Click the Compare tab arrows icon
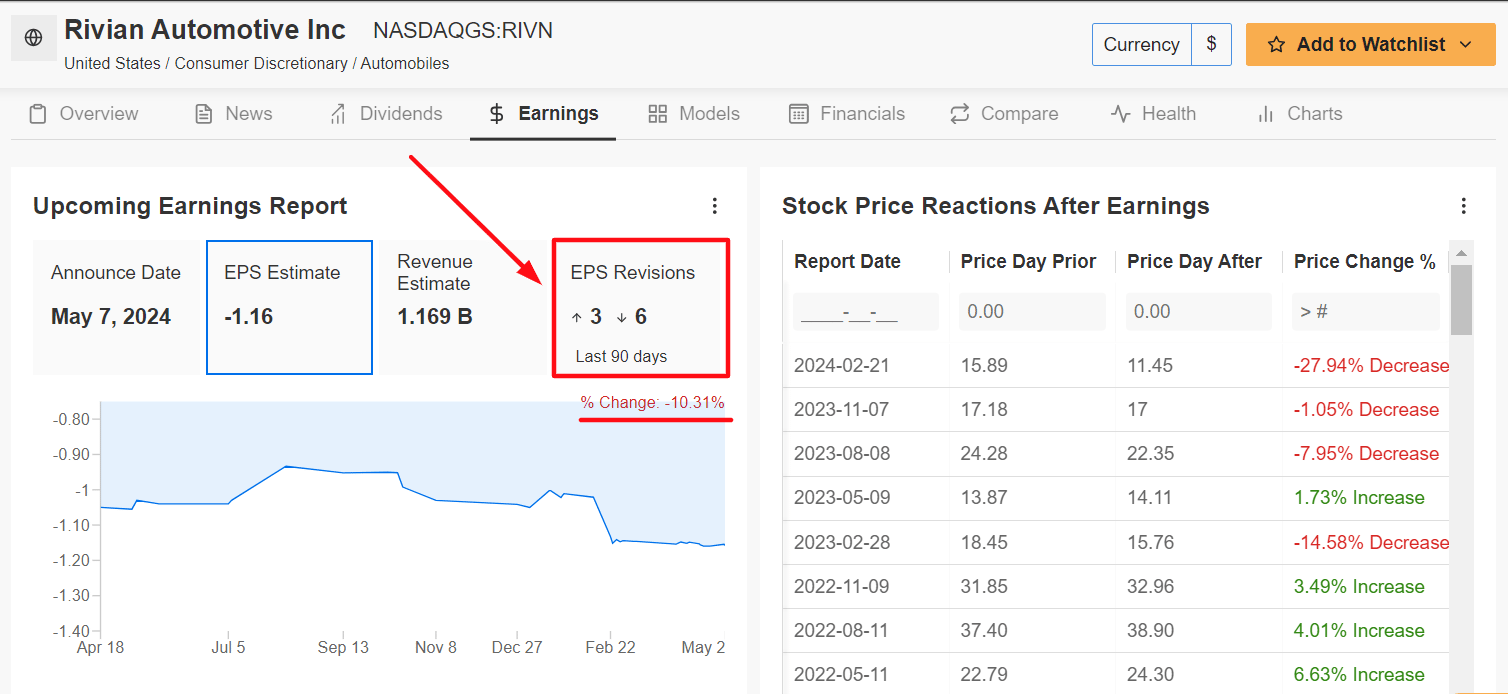This screenshot has height=694, width=1508. click(x=960, y=114)
